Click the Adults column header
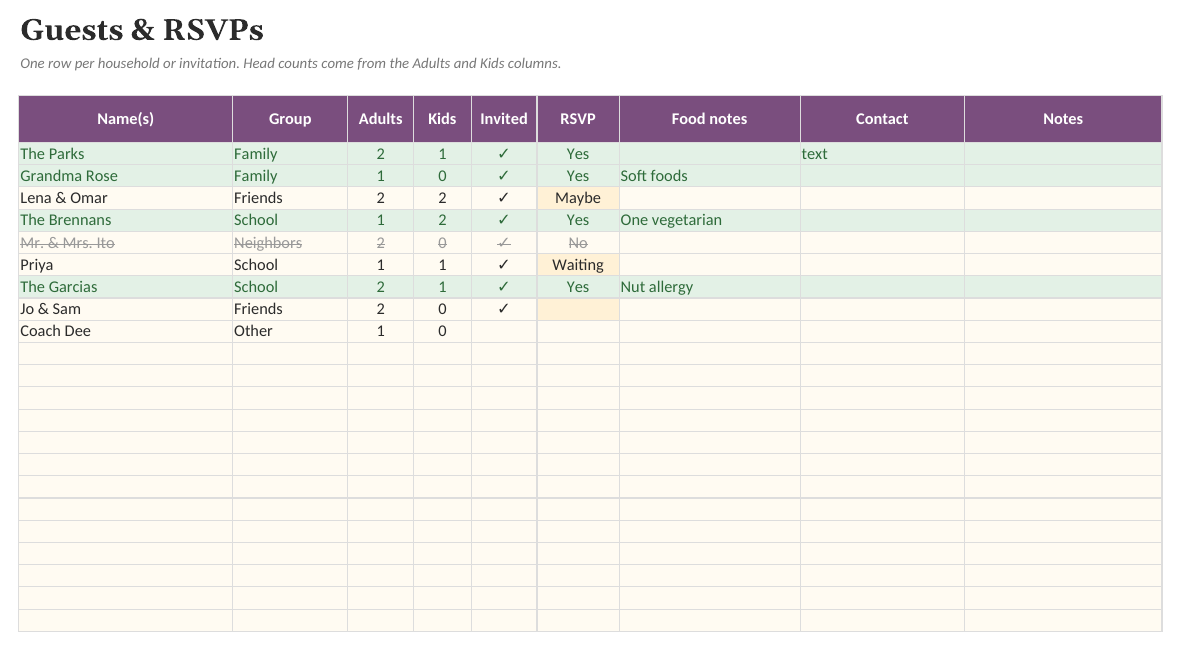 tap(380, 119)
